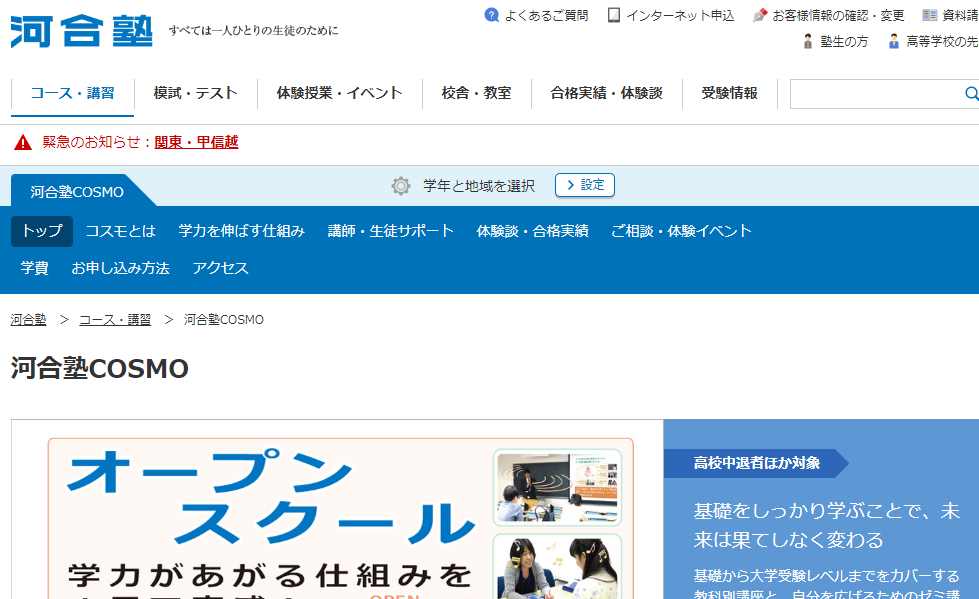
Task: Click the 河合塾COSMO page heading
Action: (100, 369)
